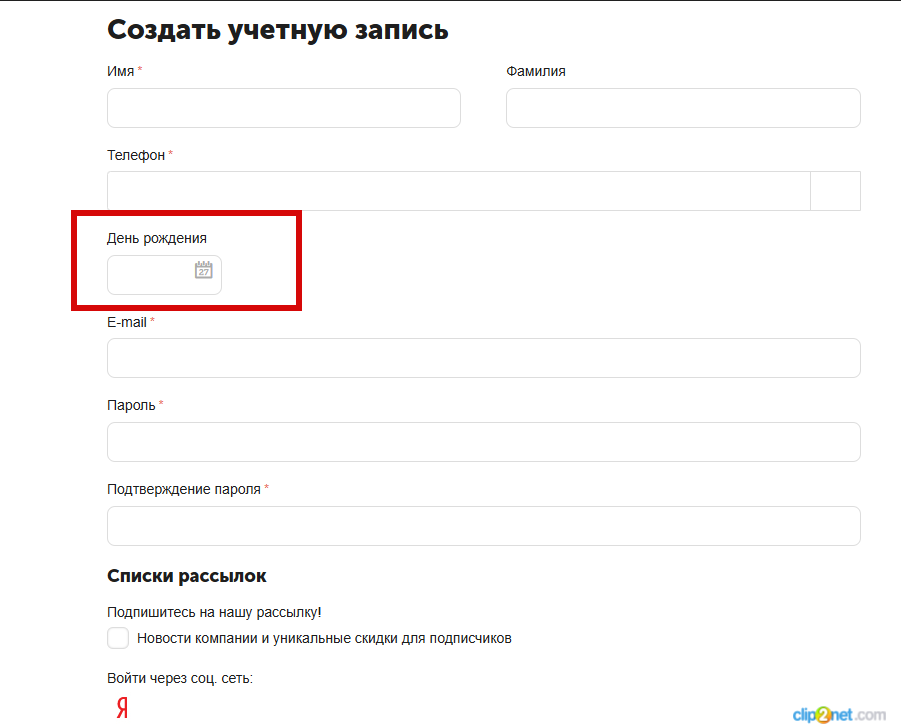Click the Создать учетную запись heading
This screenshot has width=901, height=726.
[x=277, y=30]
